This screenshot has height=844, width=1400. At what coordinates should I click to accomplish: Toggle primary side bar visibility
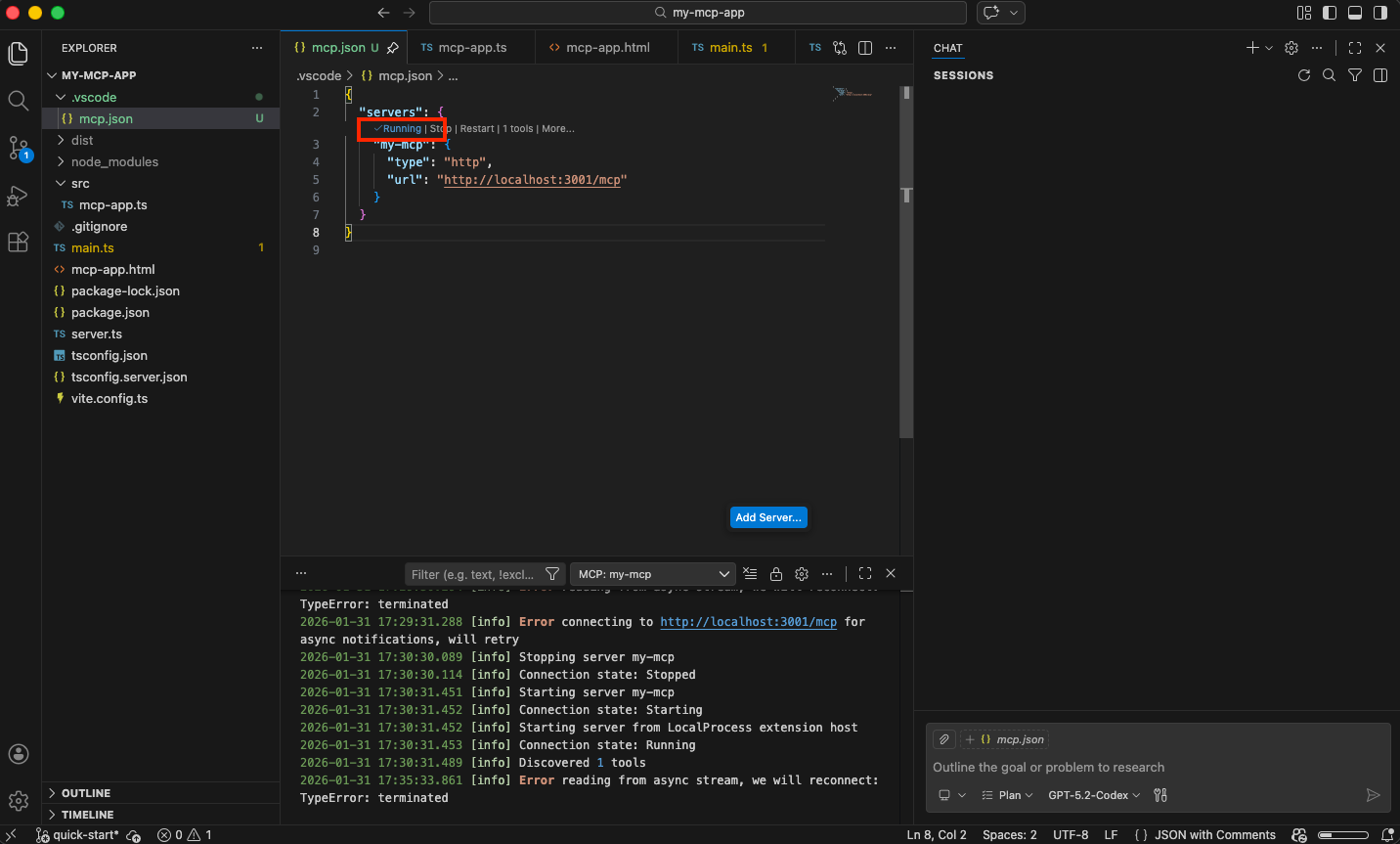click(x=1330, y=13)
